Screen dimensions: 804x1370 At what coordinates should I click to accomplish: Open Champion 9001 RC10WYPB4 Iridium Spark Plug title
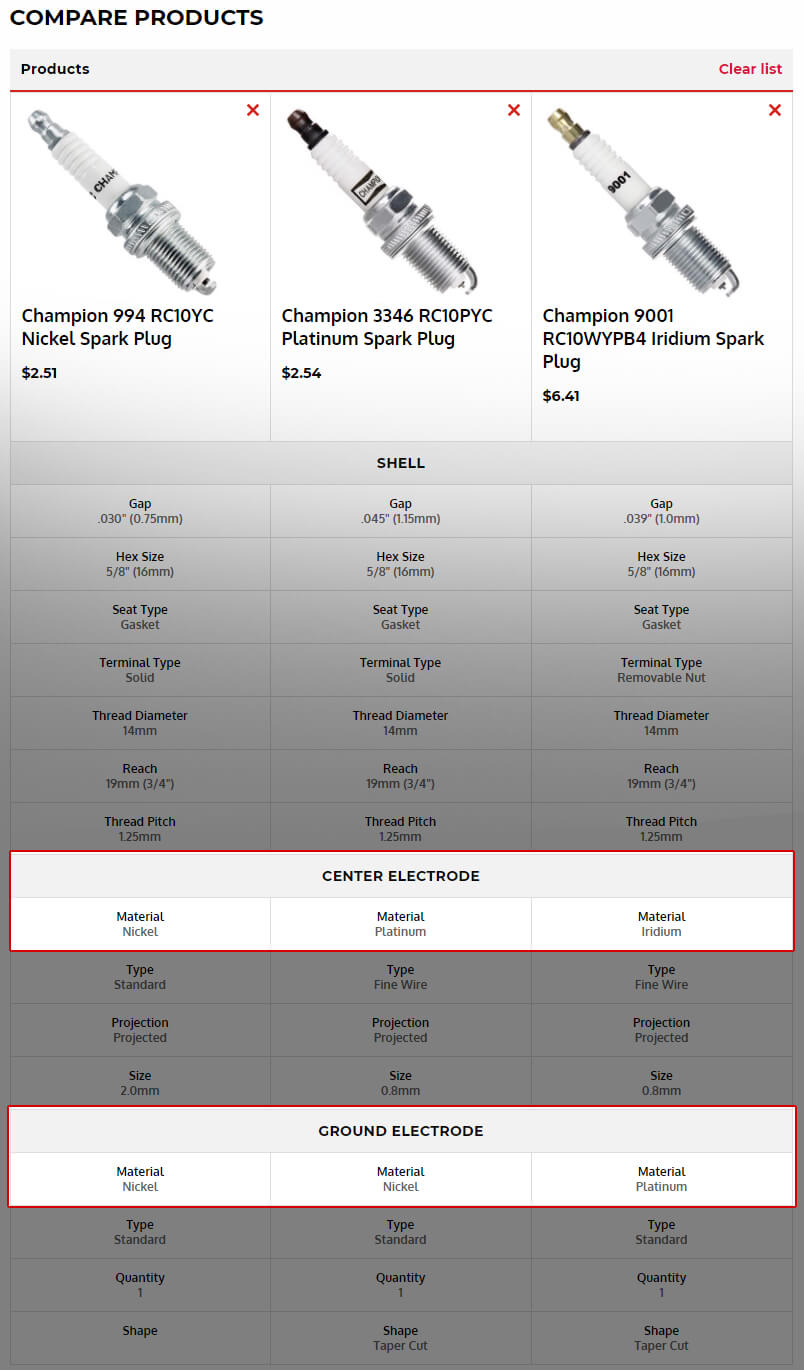[653, 338]
